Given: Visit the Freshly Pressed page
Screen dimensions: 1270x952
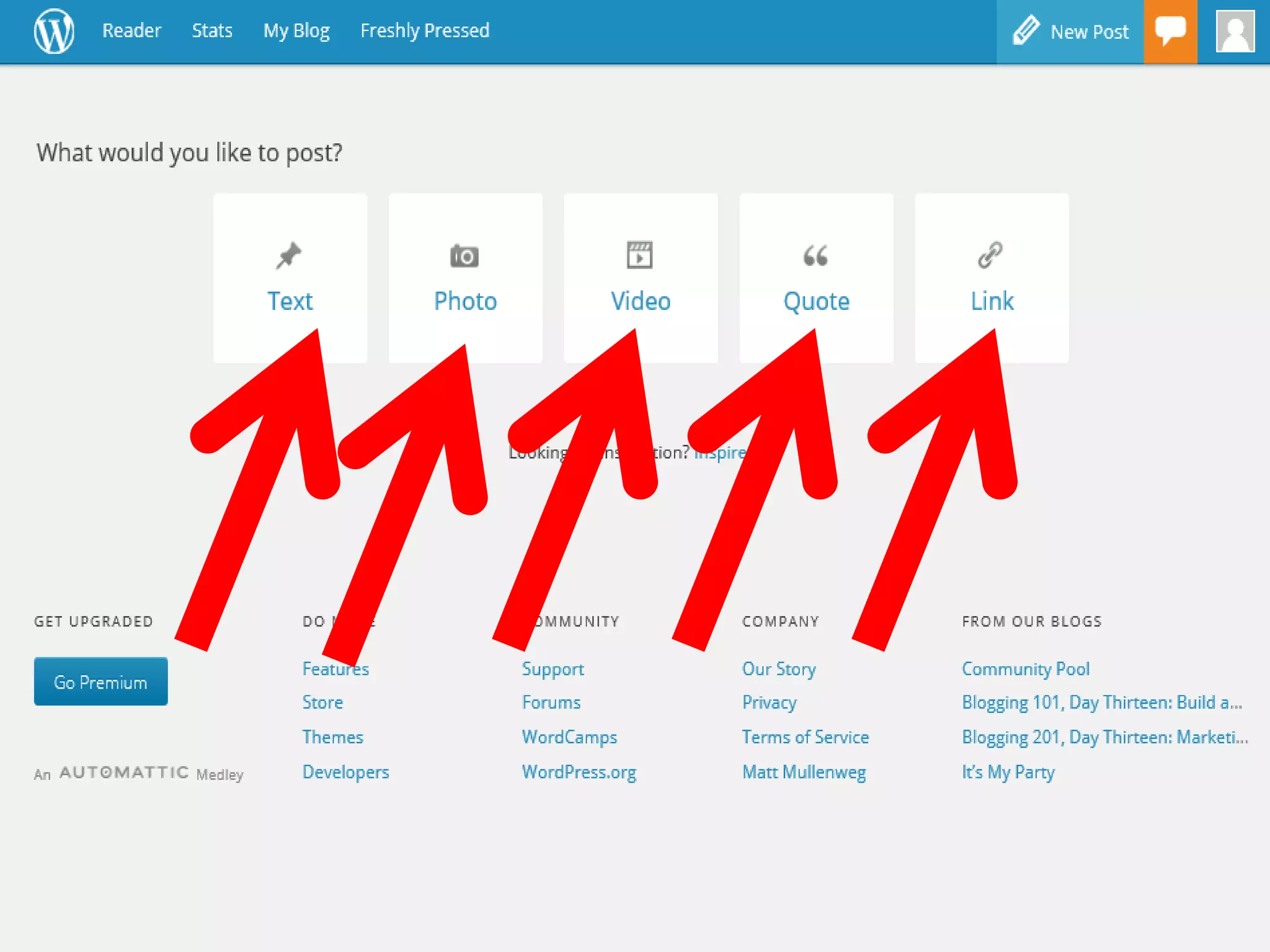Looking at the screenshot, I should (x=425, y=30).
